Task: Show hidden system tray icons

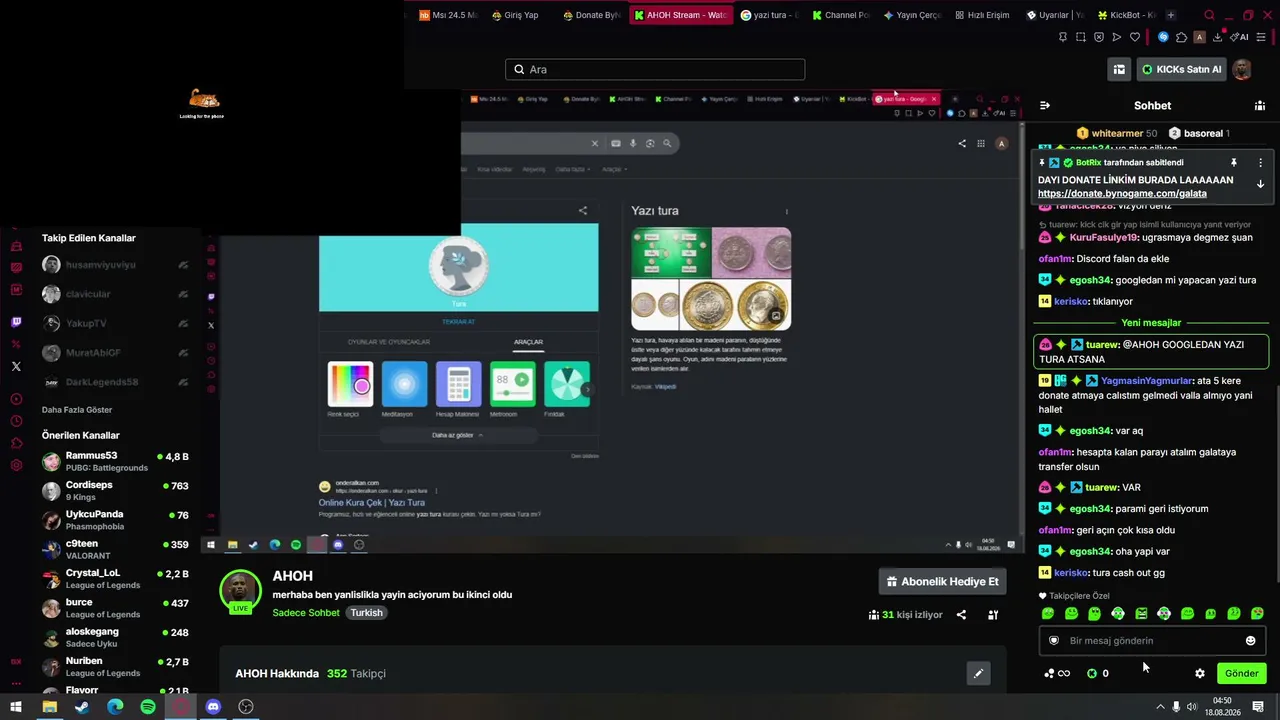Action: 1160,707
